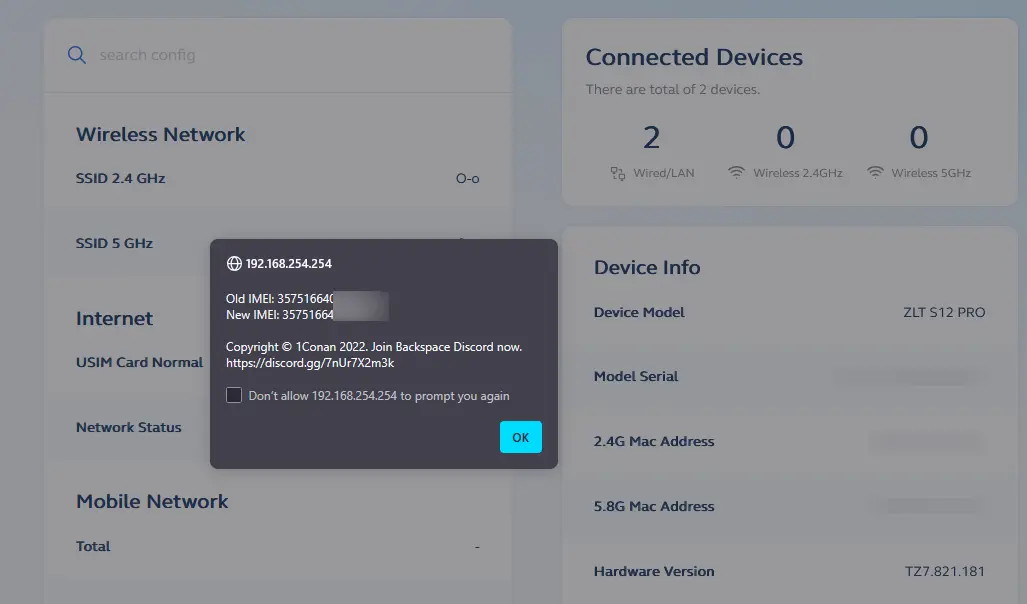The height and width of the screenshot is (604, 1027).
Task: Tick the Don't allow prompt again checkbox
Action: [234, 395]
